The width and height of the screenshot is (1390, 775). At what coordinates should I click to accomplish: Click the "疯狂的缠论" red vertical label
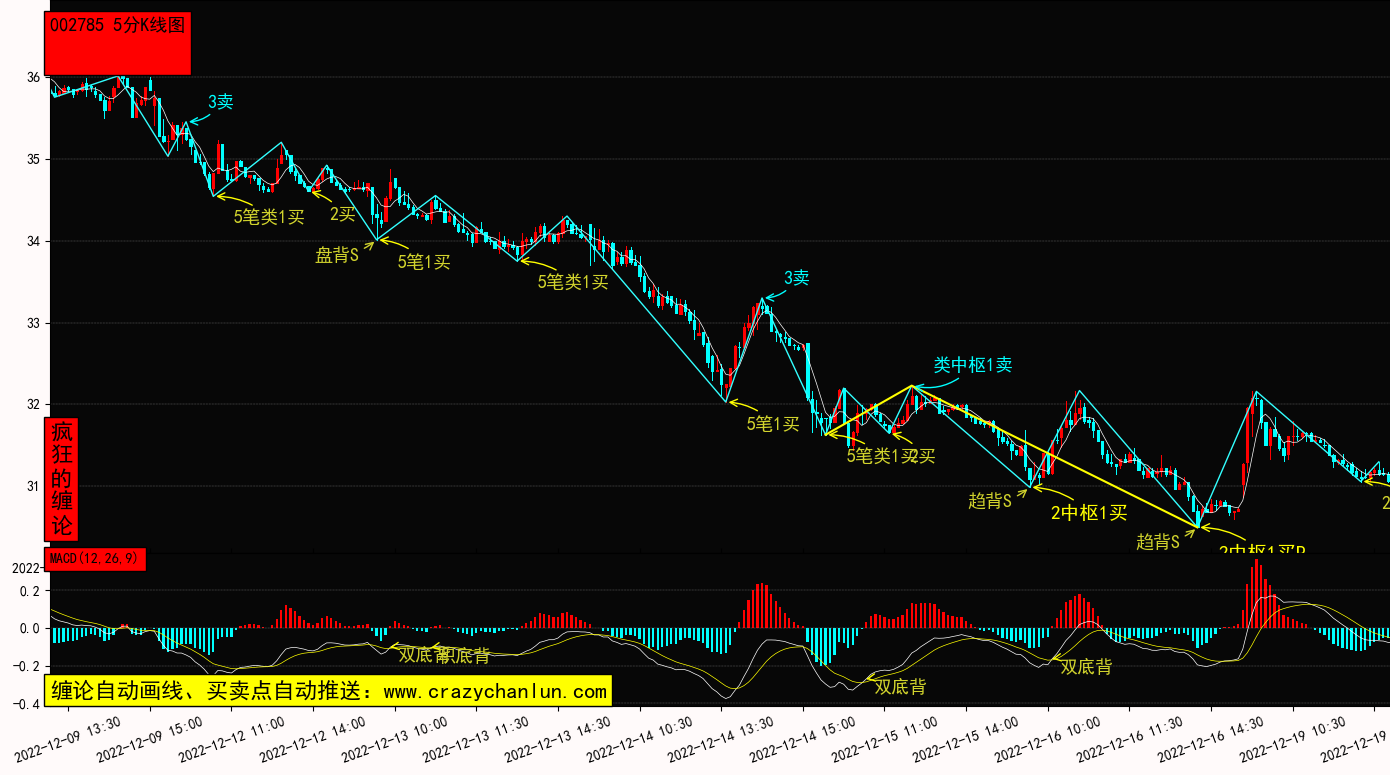[63, 479]
